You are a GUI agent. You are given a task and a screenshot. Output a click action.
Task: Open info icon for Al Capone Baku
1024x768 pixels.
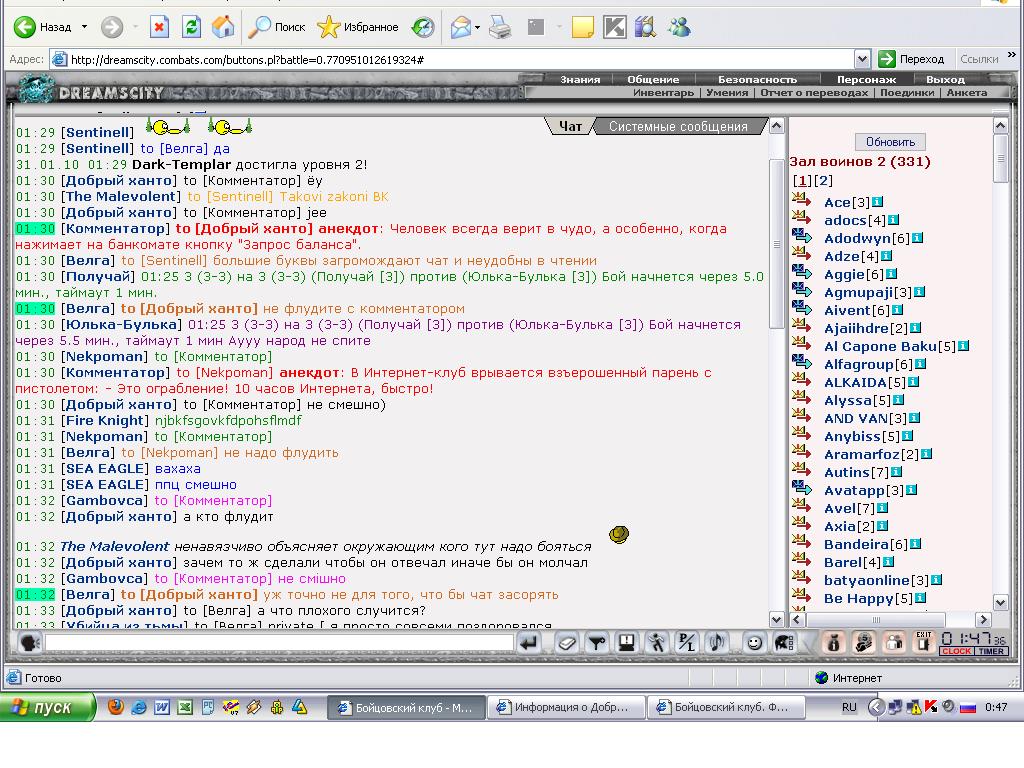pyautogui.click(x=963, y=346)
